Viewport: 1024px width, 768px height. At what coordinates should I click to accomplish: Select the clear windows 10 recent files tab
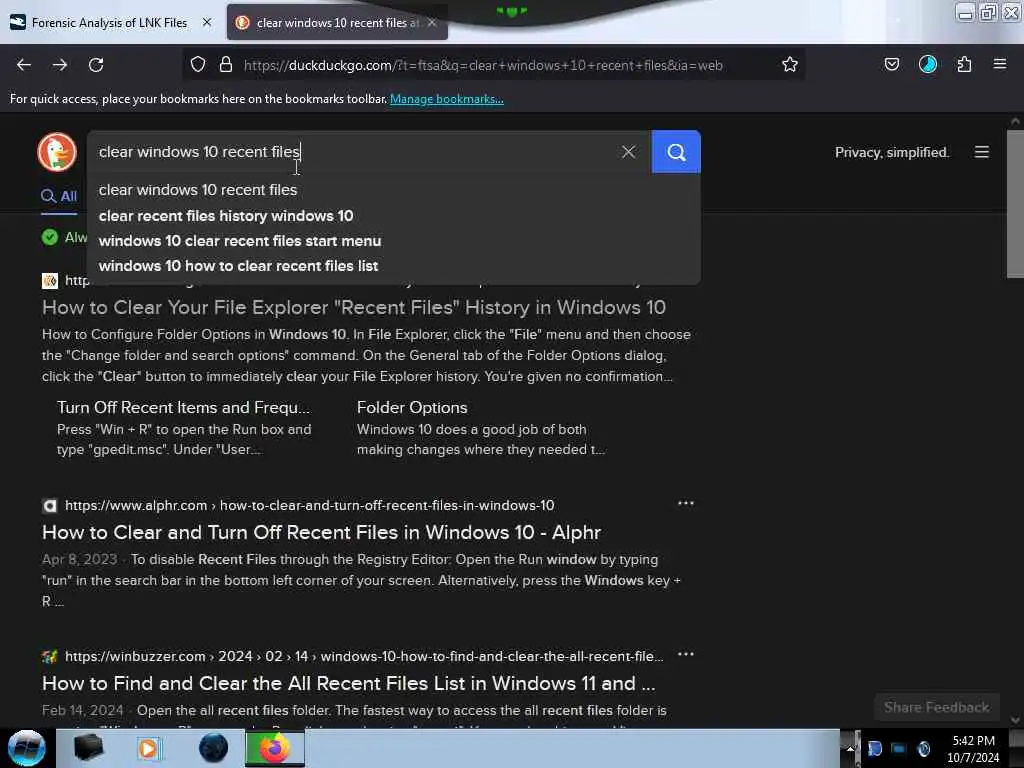pyautogui.click(x=337, y=23)
